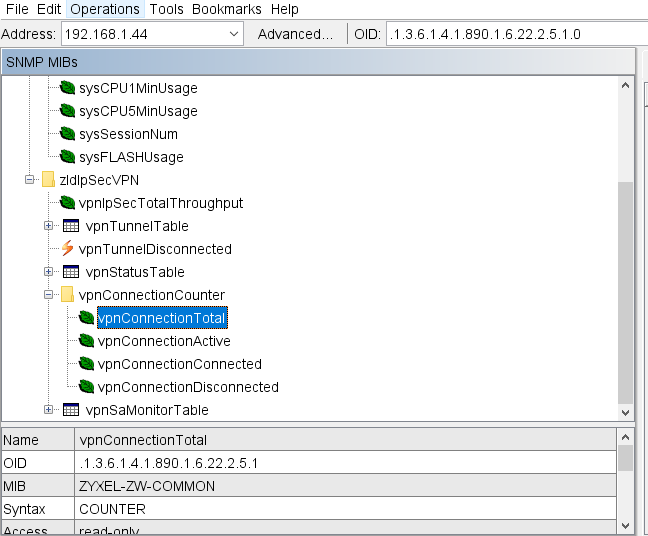648x536 pixels.
Task: Select vpnSaMonitorTable in the tree
Action: [147, 410]
